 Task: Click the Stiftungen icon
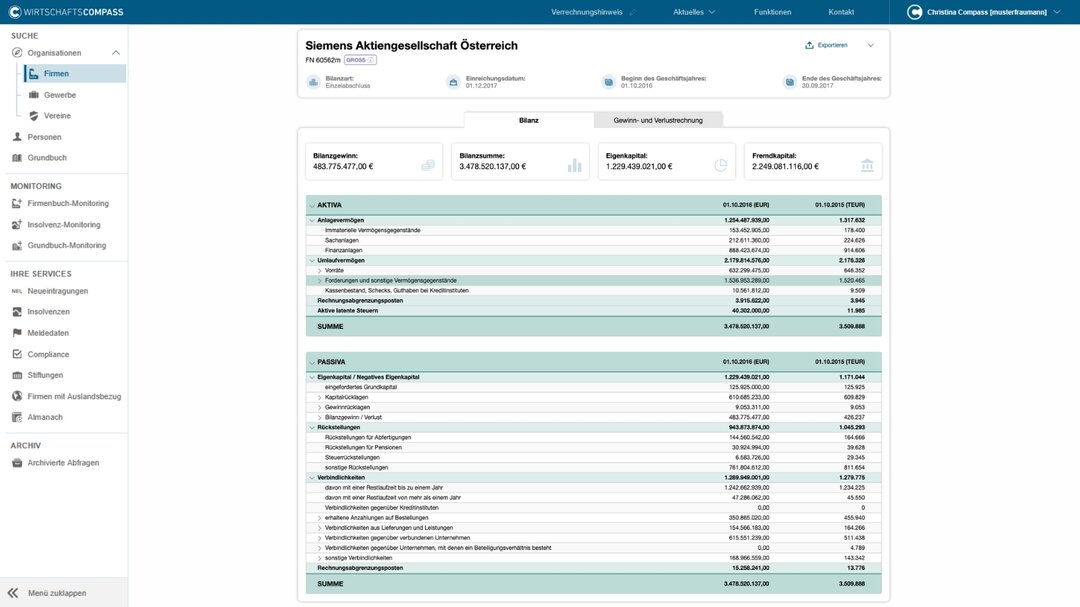tap(17, 375)
